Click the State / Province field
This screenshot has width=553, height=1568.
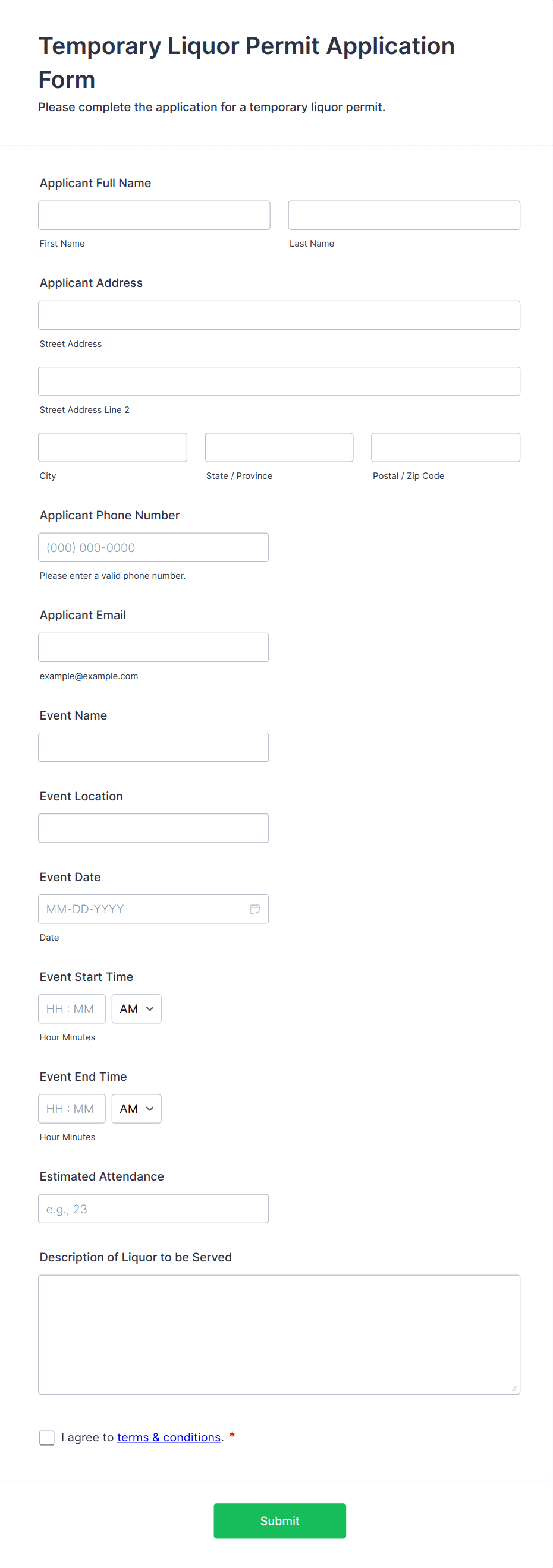click(279, 447)
